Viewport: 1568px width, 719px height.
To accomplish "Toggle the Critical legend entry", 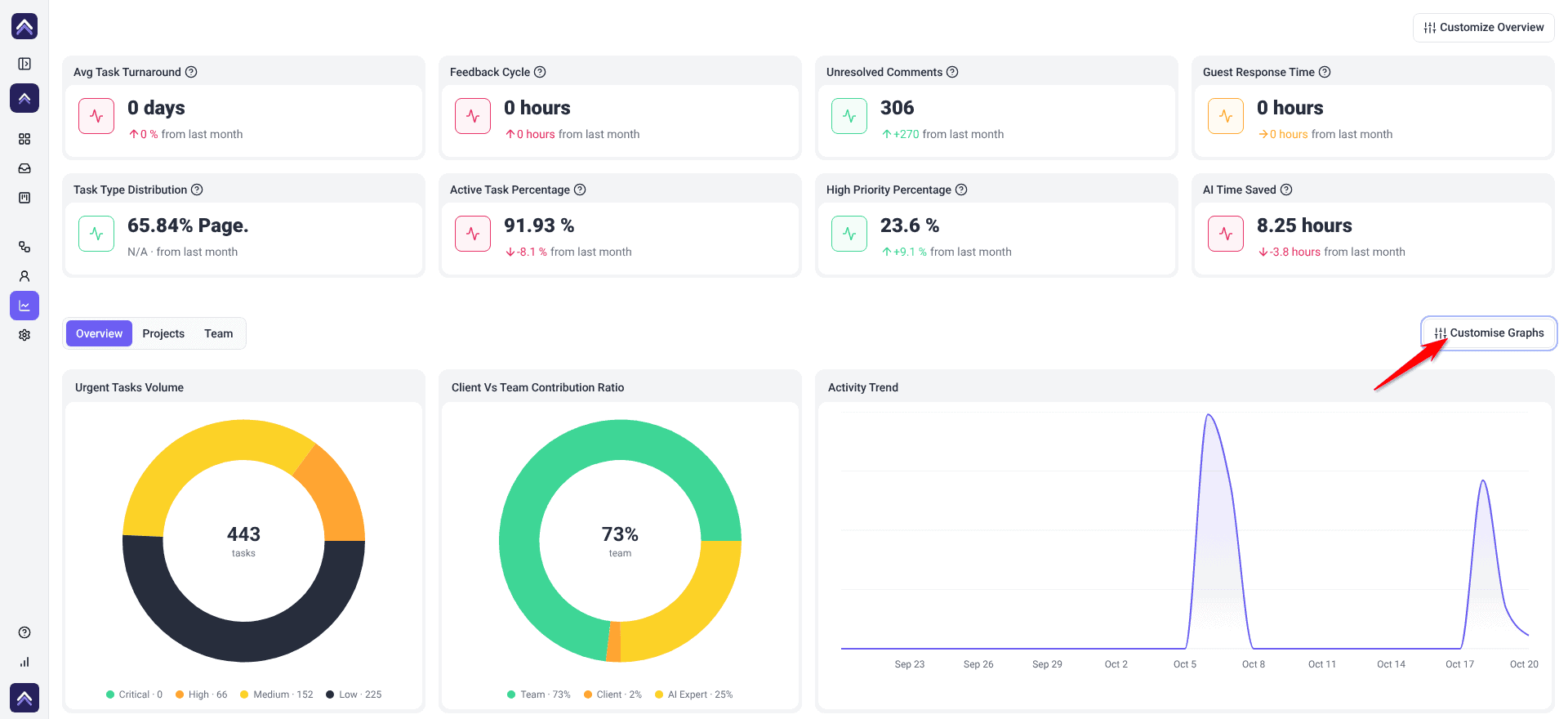I will pyautogui.click(x=135, y=694).
